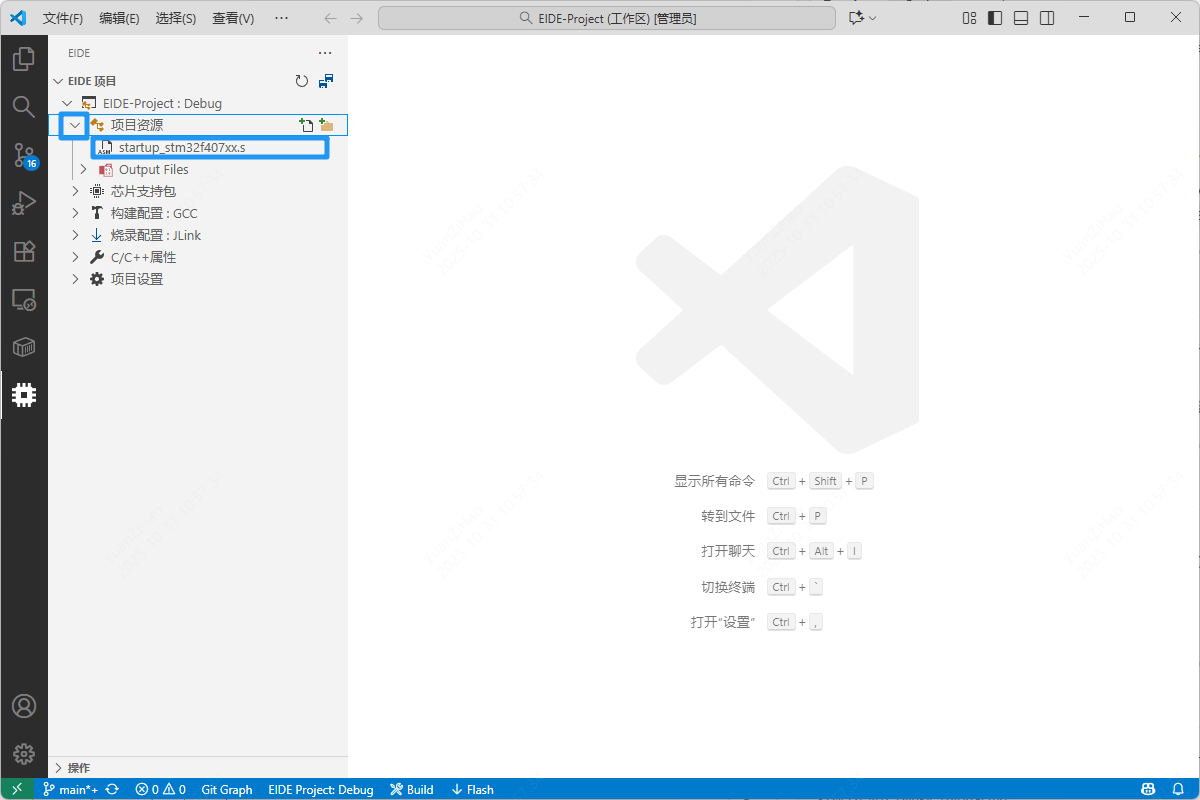Click the command center search box
Screen dimensions: 1200x800
606,18
